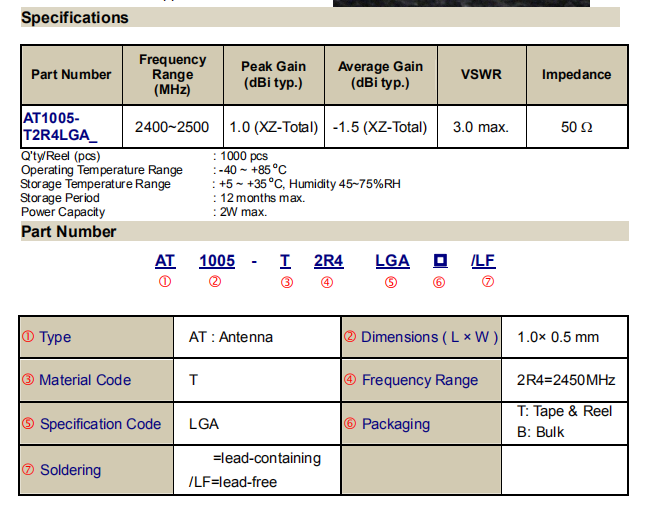Click '② Dimensions ( L × W )' cell
Viewport: 651px width, 509px height.
click(x=421, y=337)
